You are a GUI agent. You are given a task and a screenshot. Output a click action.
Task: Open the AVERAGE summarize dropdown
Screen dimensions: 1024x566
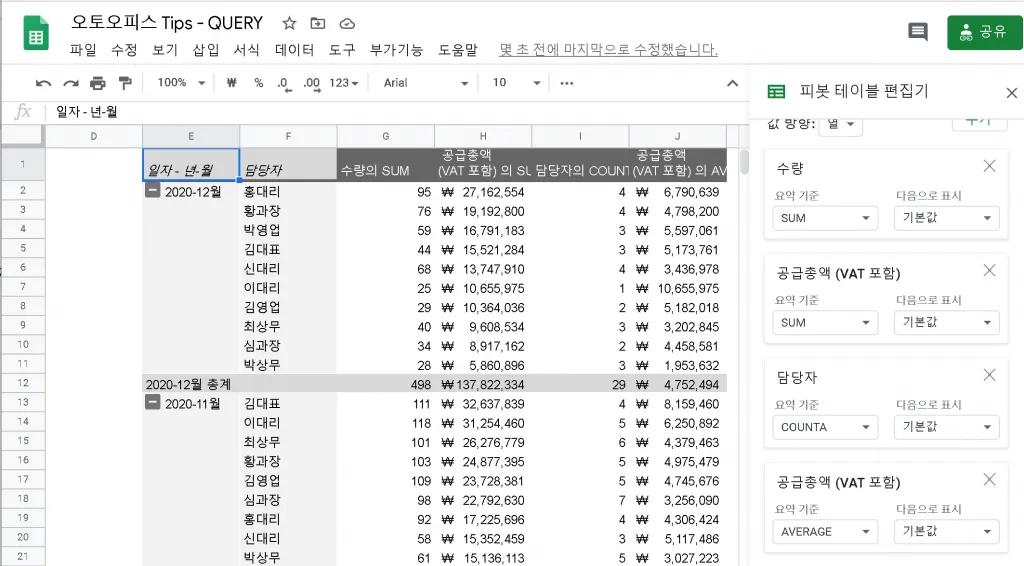(825, 531)
